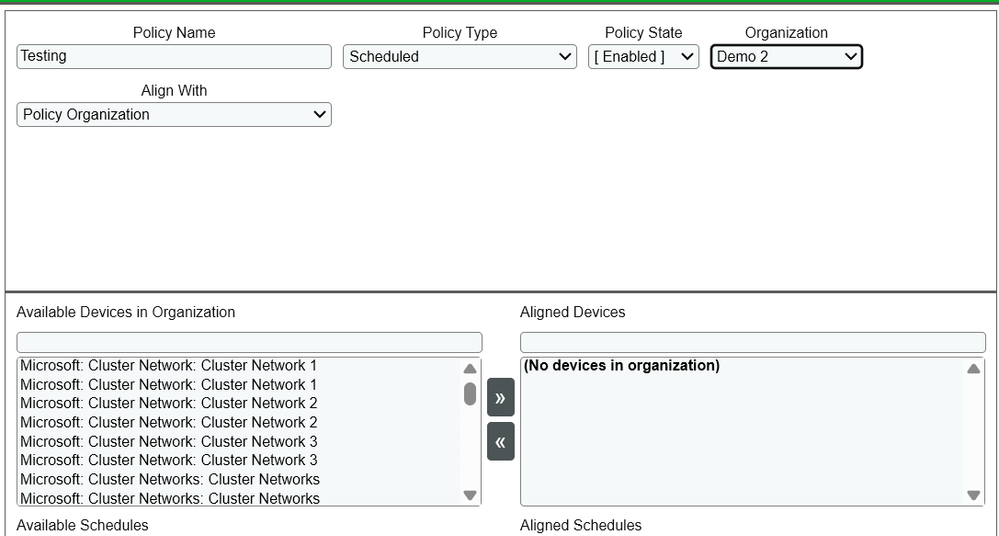The image size is (999, 536).
Task: Open the Policy Type dropdown
Action: coord(460,57)
